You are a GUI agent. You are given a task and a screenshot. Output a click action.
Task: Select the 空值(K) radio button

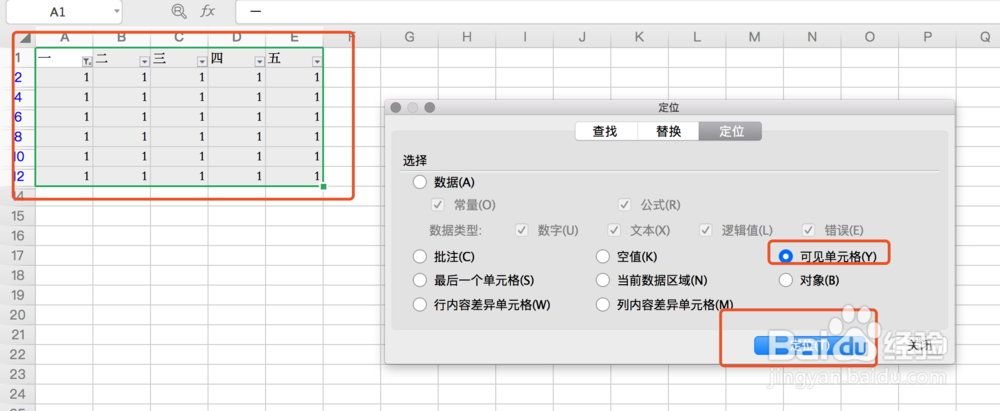pyautogui.click(x=603, y=257)
